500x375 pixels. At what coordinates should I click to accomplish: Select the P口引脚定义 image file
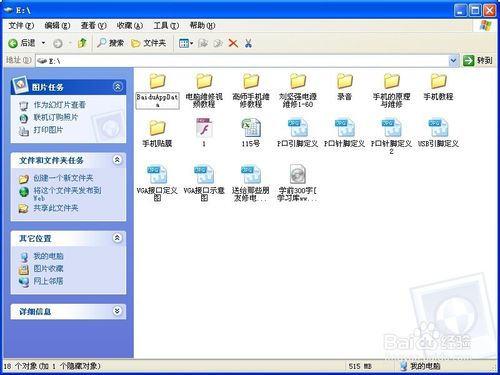click(x=298, y=133)
